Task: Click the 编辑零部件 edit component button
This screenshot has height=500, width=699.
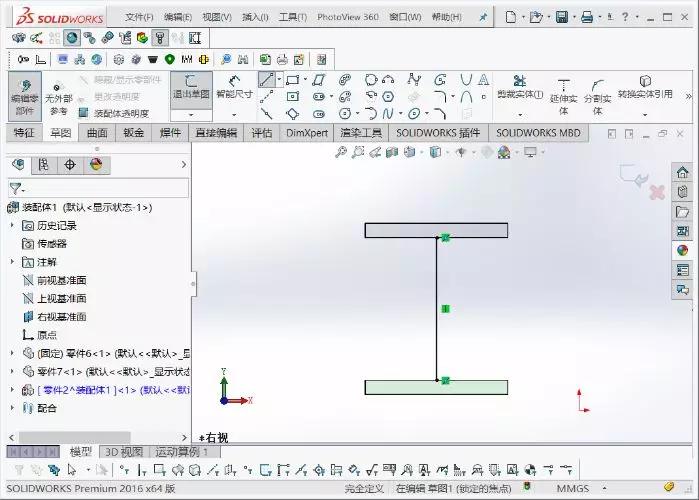Action: 25,96
